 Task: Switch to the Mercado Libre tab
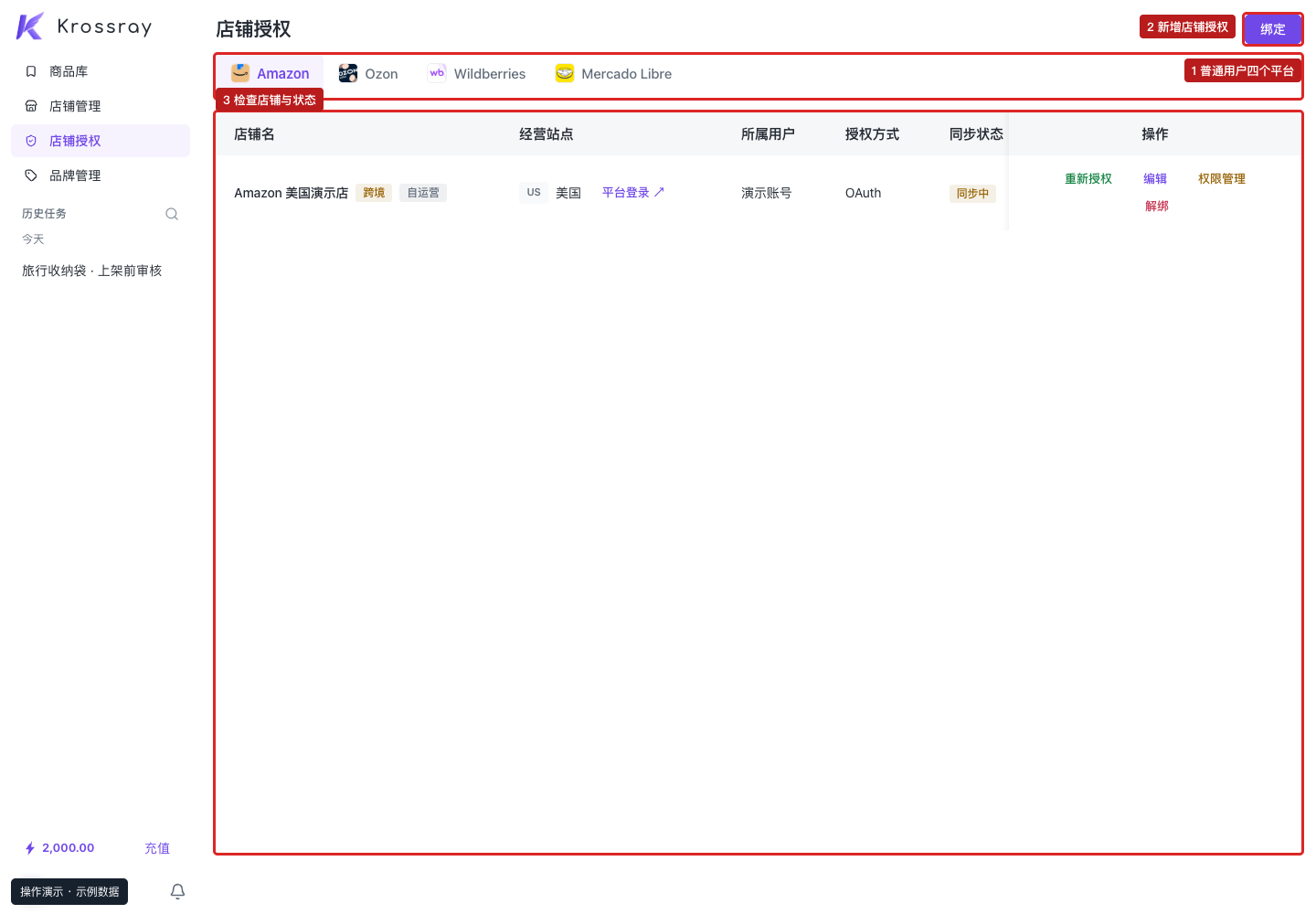point(613,74)
